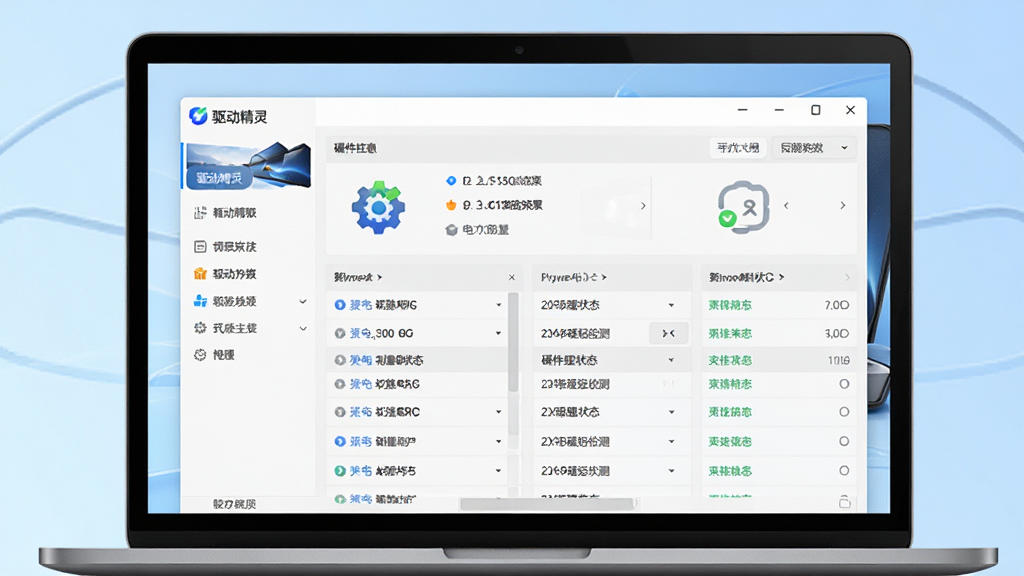Expand the chevron beside blue blocks sidebar item
This screenshot has width=1024, height=576.
pyautogui.click(x=303, y=301)
